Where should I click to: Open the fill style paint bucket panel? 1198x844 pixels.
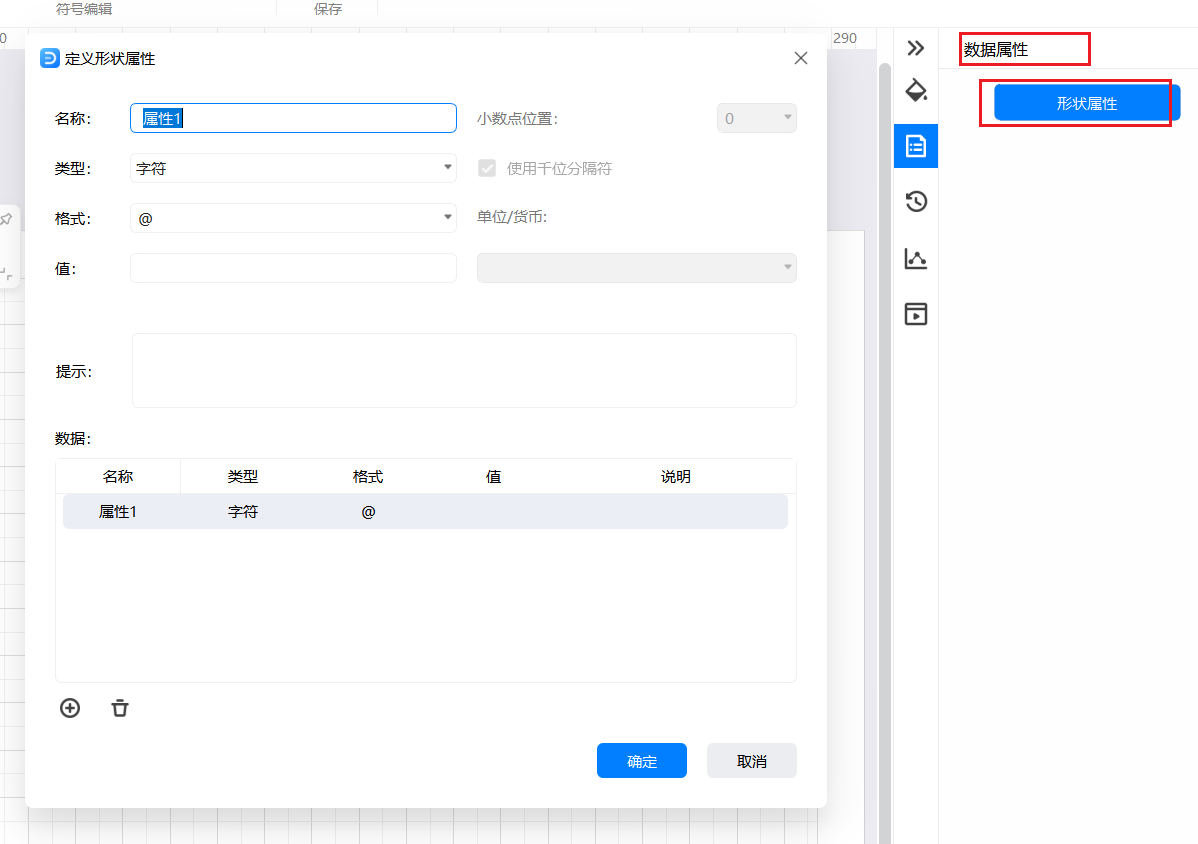click(916, 91)
